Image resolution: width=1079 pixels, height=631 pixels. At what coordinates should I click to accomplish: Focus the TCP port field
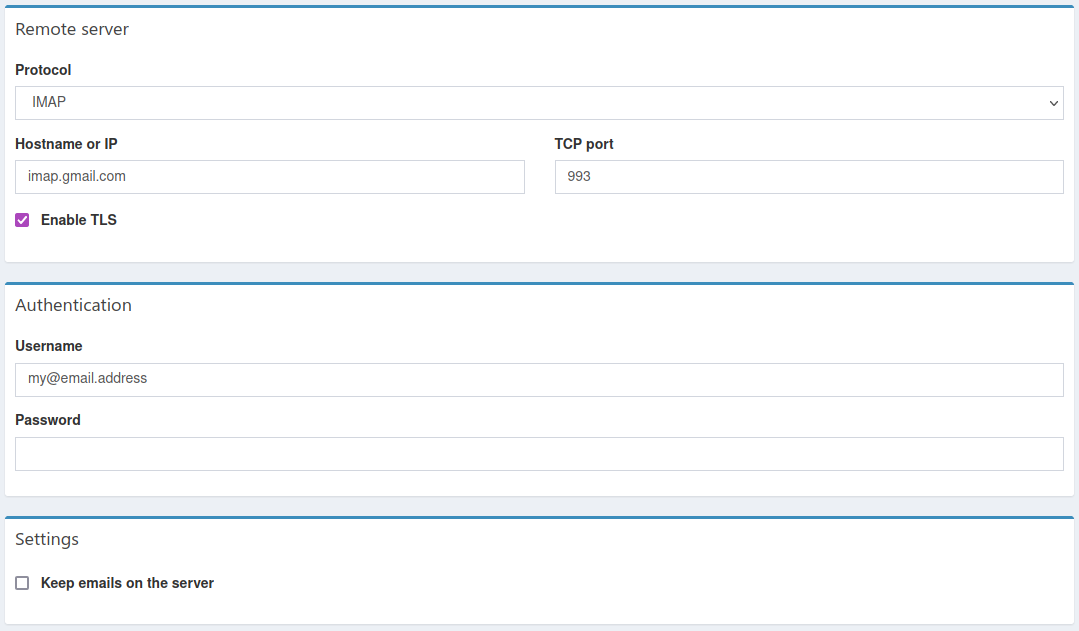click(x=809, y=177)
